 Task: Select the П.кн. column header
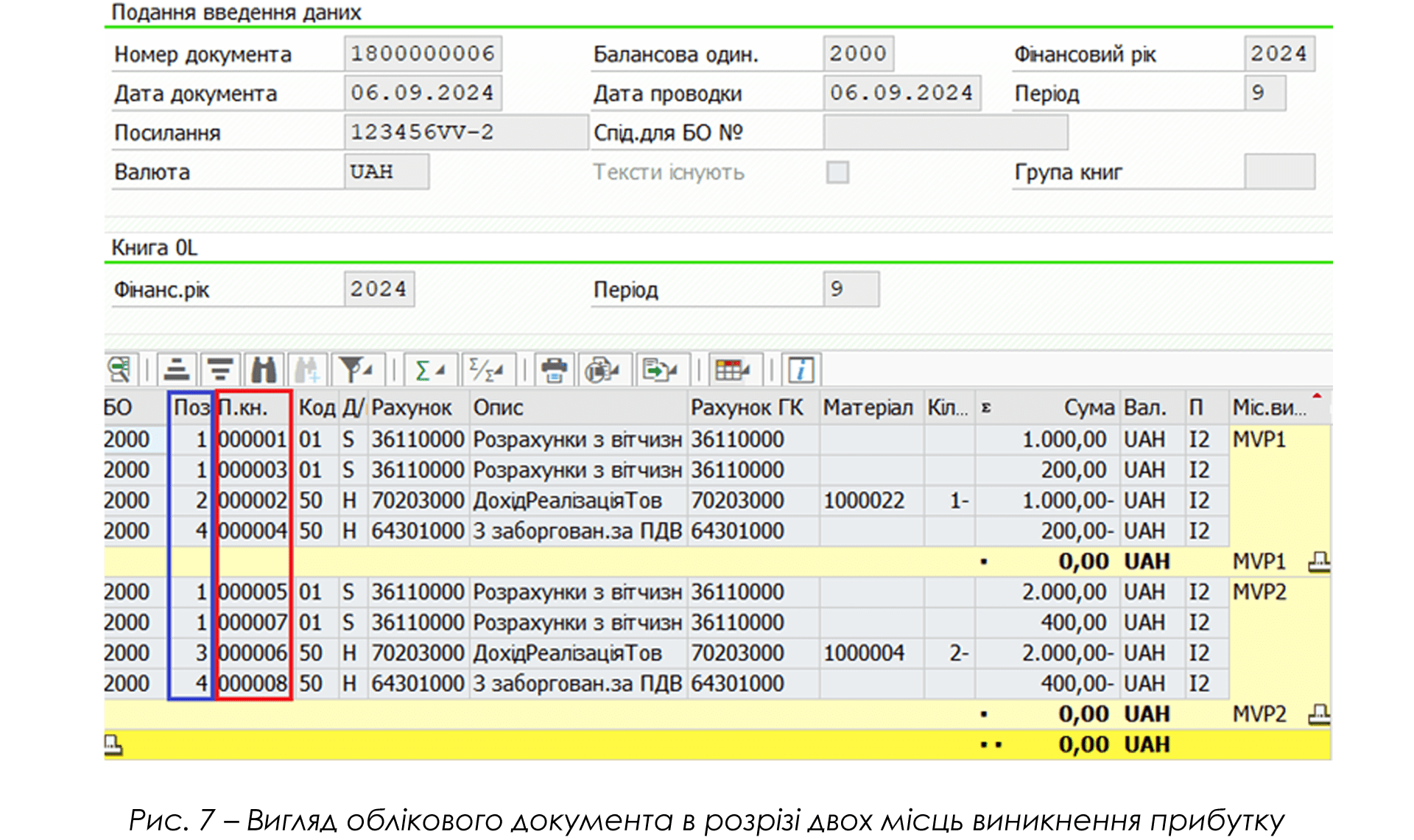253,407
